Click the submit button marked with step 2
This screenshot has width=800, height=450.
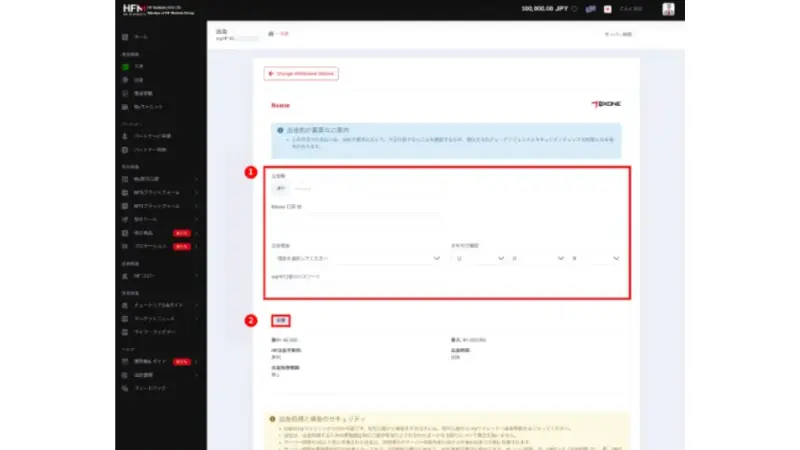[x=282, y=321]
